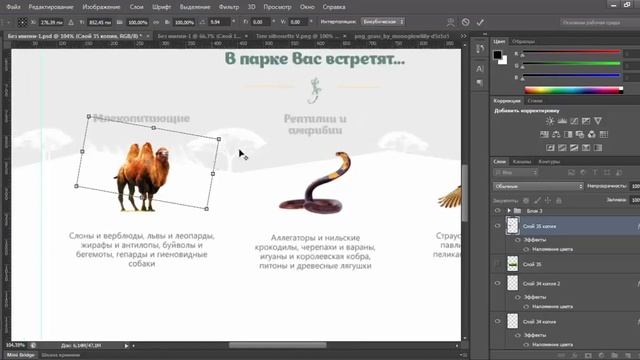Open the status bar info arrow menu
This screenshot has height=360, width=640.
(x=127, y=346)
